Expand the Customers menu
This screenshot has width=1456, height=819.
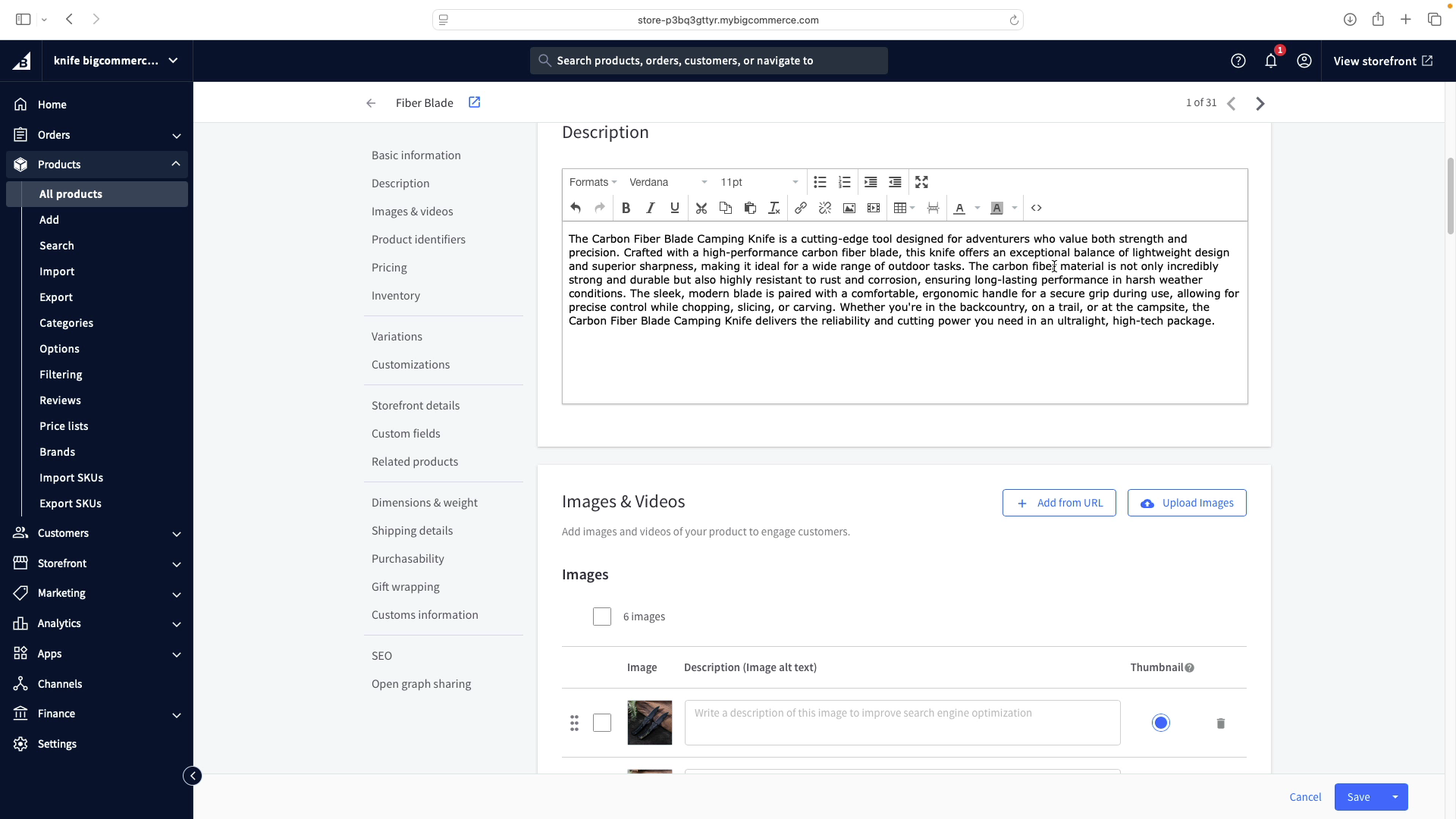pos(97,533)
